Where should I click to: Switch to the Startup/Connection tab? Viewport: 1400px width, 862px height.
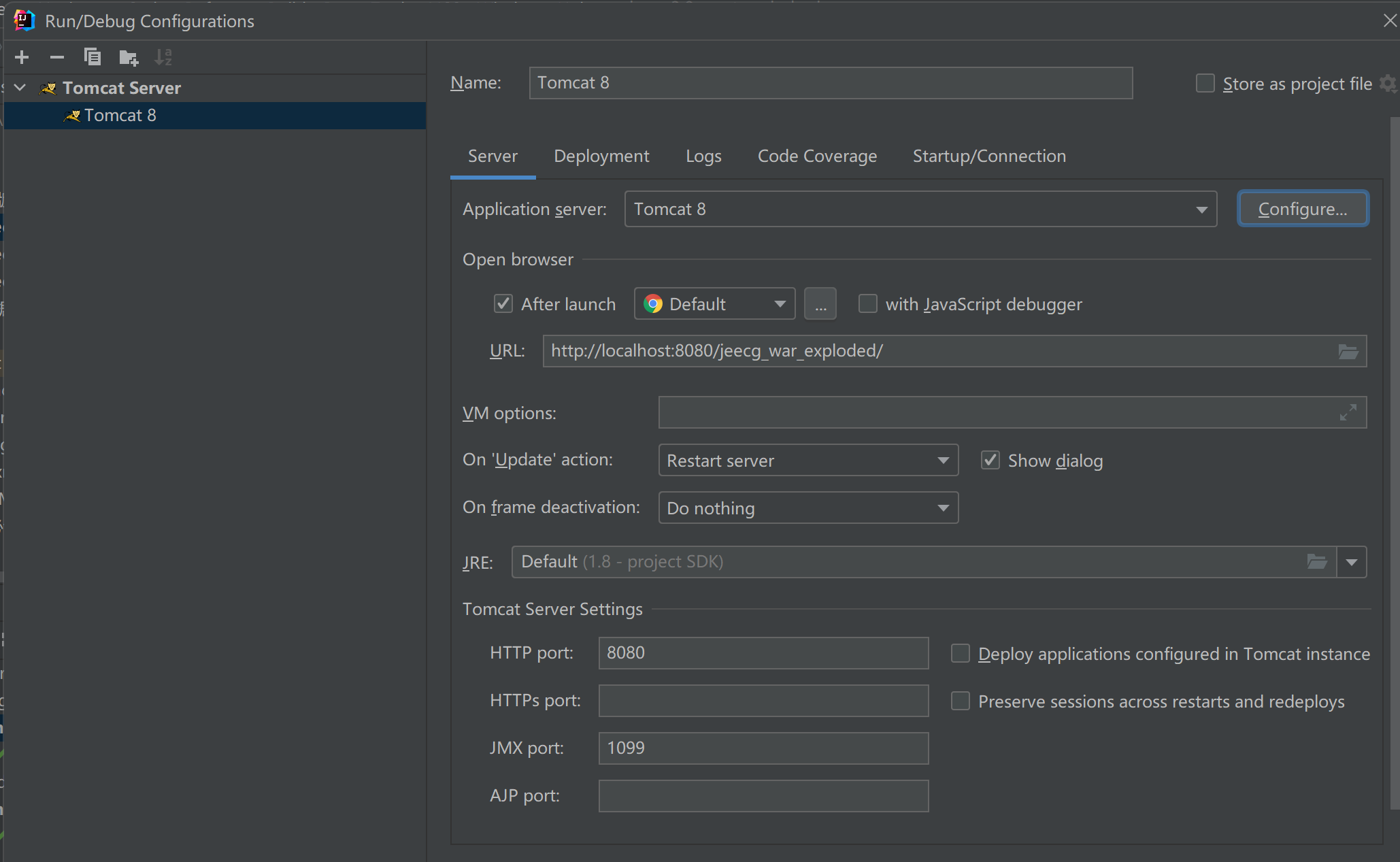click(989, 156)
